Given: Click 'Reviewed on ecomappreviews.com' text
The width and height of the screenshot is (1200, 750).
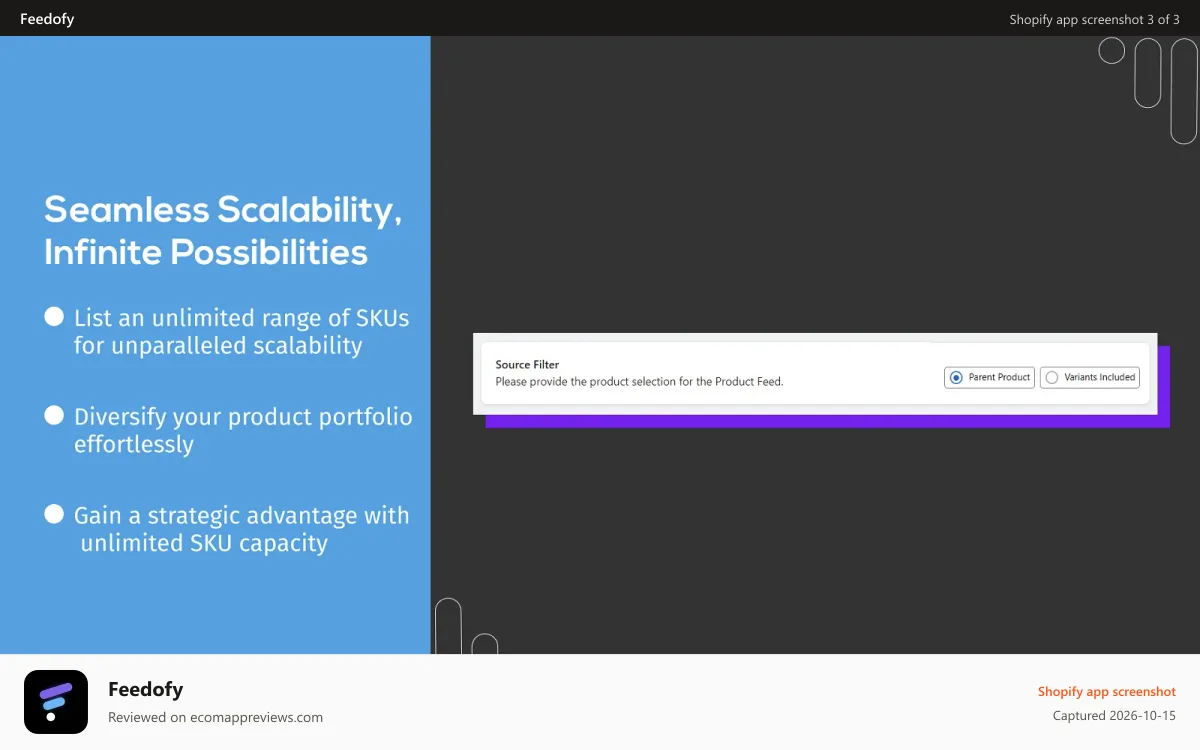Looking at the screenshot, I should [x=215, y=717].
